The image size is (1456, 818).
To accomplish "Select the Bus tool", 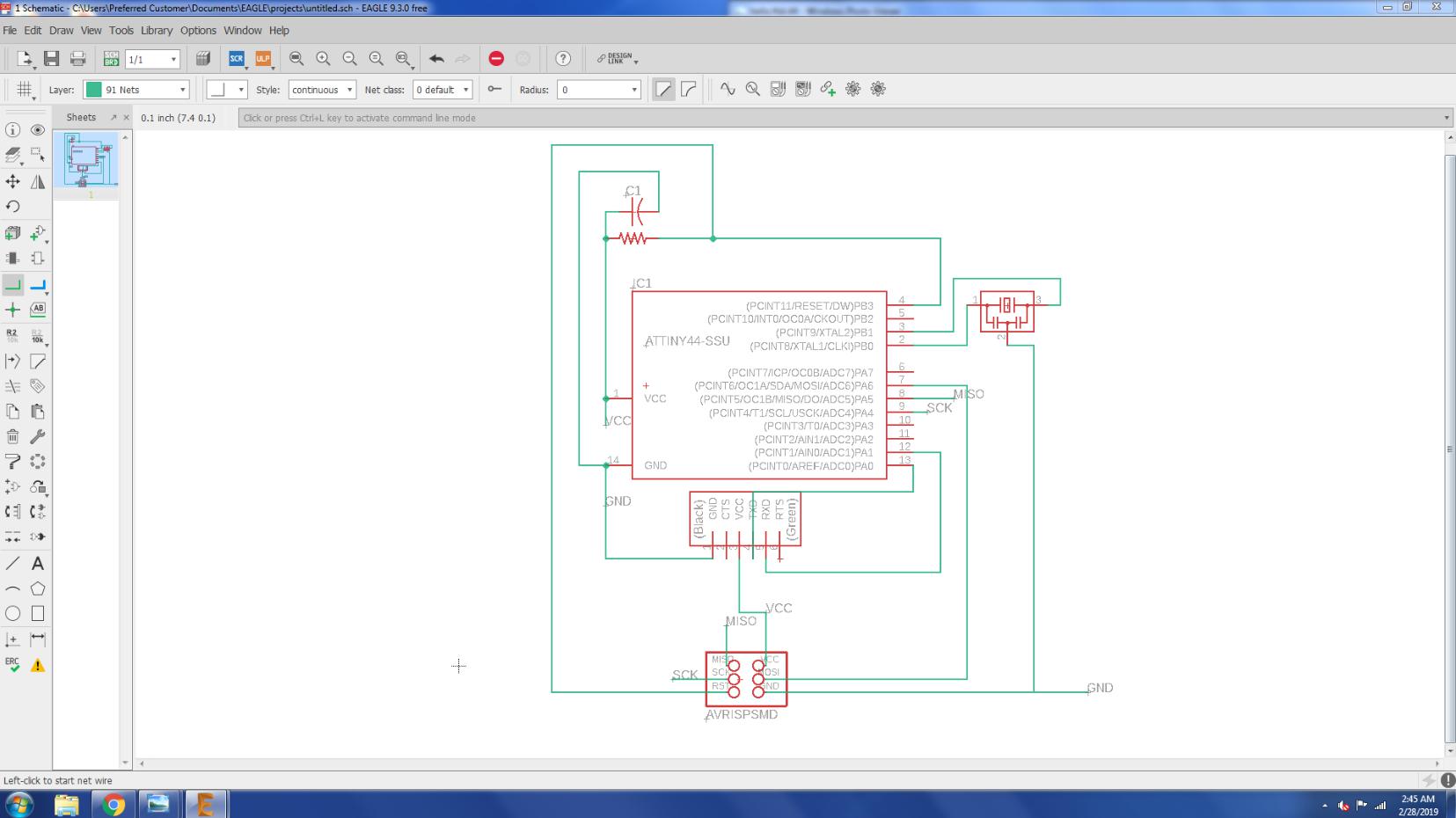I will [x=38, y=284].
